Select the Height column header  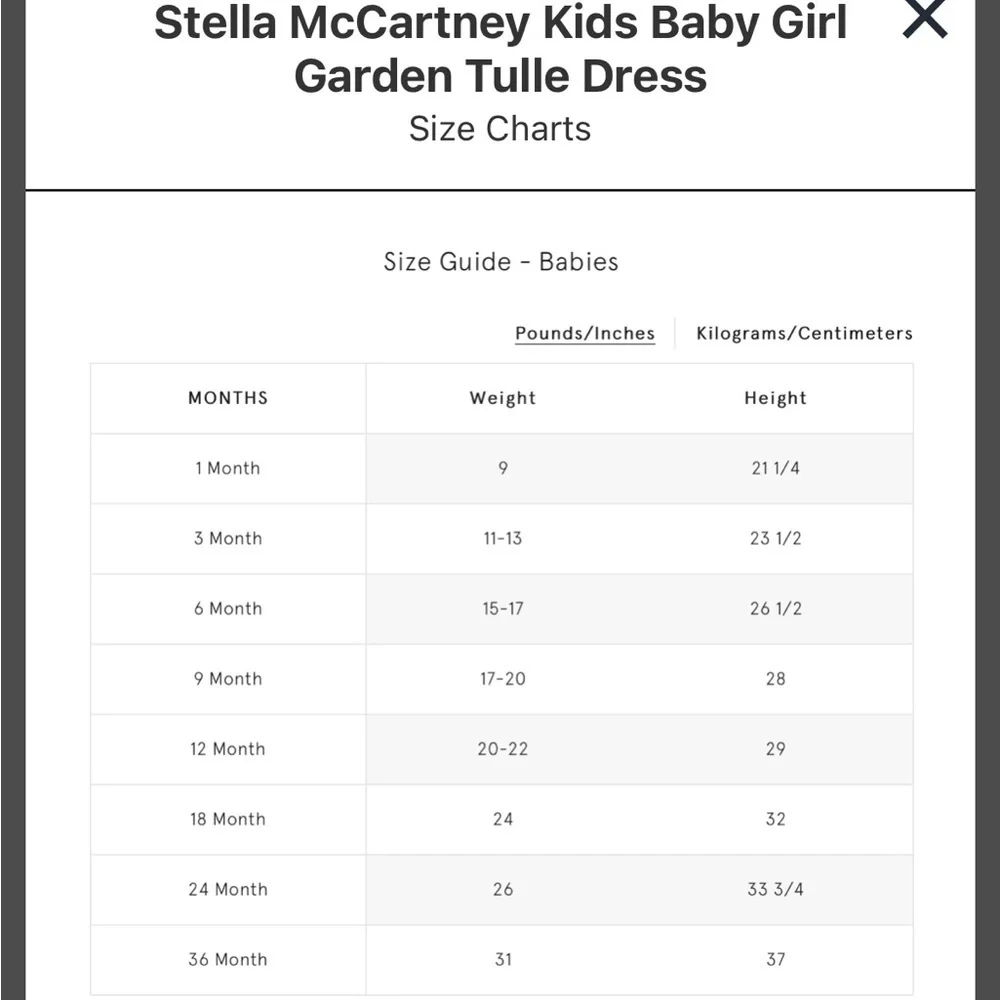point(775,398)
